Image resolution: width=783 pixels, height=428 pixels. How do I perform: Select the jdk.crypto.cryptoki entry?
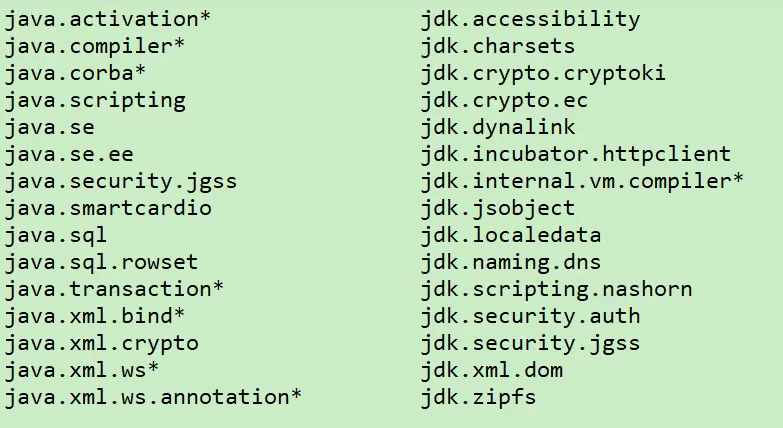(543, 73)
